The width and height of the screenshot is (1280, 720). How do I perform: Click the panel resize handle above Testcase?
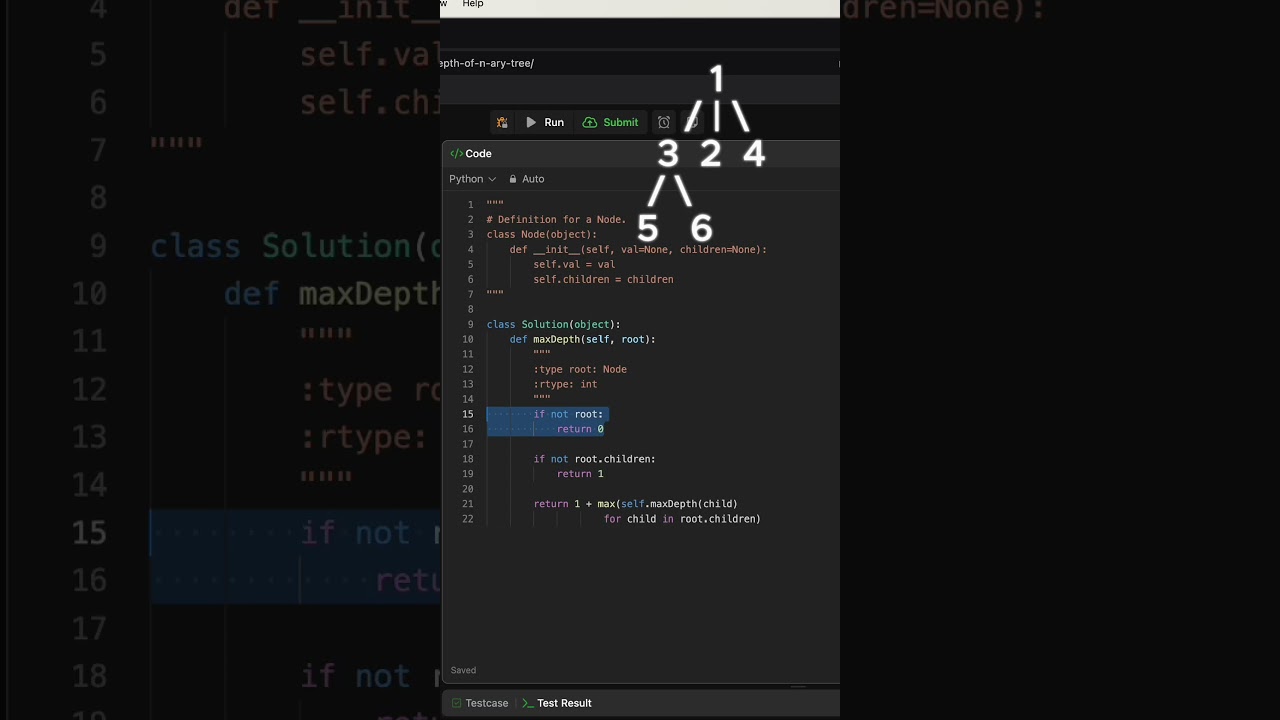pos(797,687)
